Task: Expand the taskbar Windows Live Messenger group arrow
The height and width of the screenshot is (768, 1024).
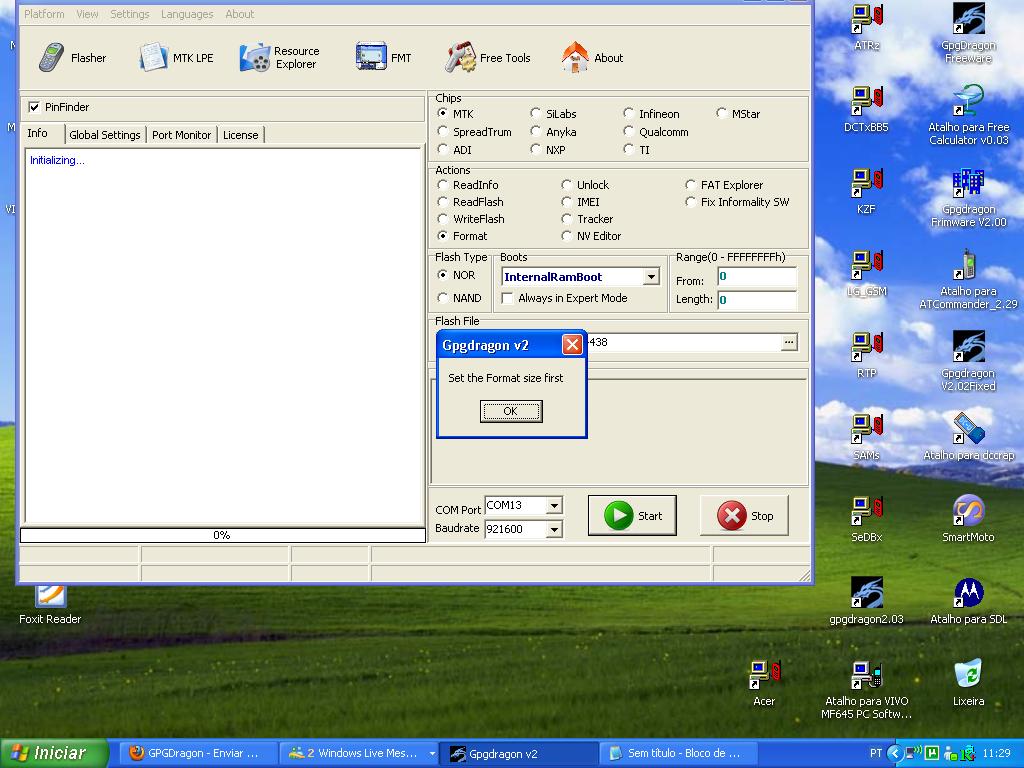Action: point(432,753)
